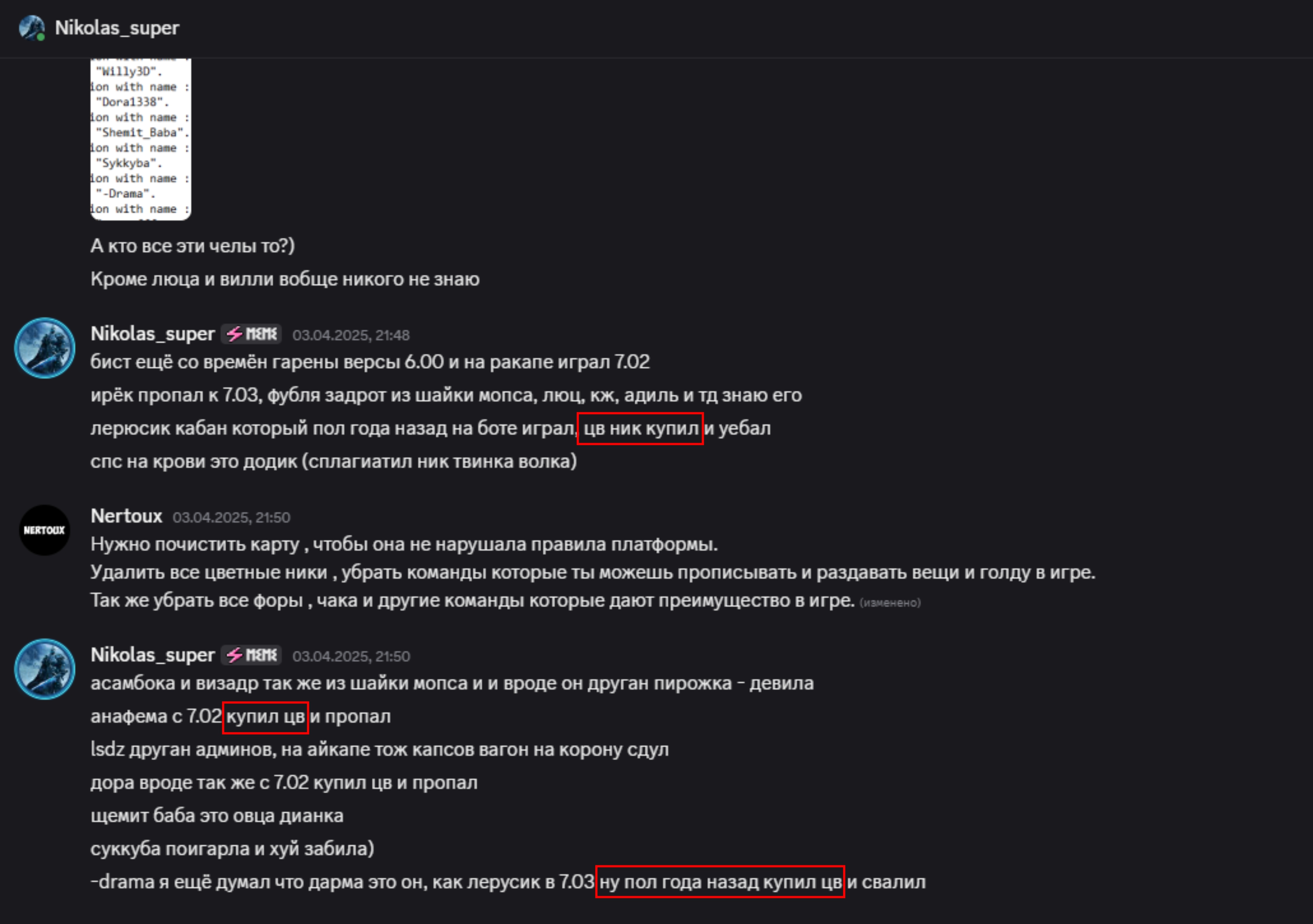The width and height of the screenshot is (1313, 924).
Task: Click the MEME tag badge at 21:50
Action: (x=252, y=655)
